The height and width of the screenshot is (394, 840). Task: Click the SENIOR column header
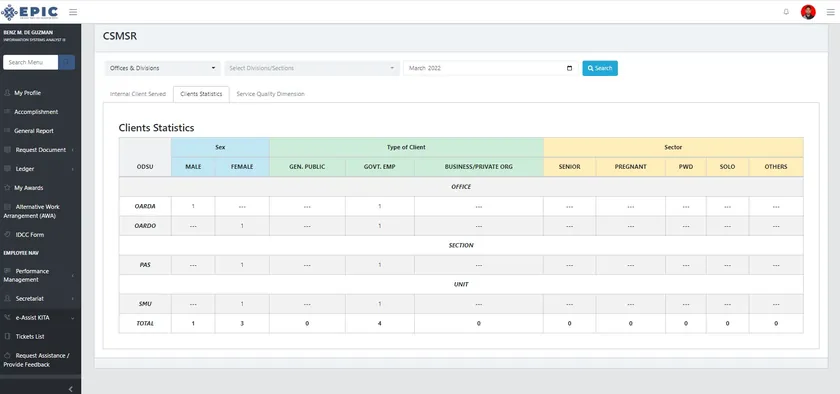[x=569, y=167]
